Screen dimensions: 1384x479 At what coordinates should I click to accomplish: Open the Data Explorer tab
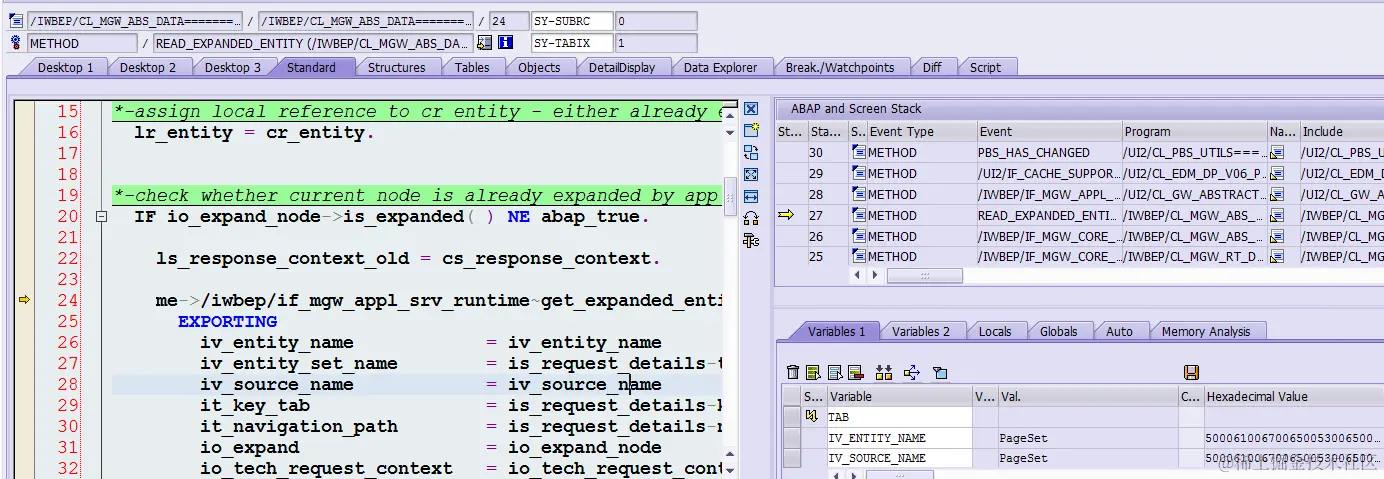(x=721, y=67)
